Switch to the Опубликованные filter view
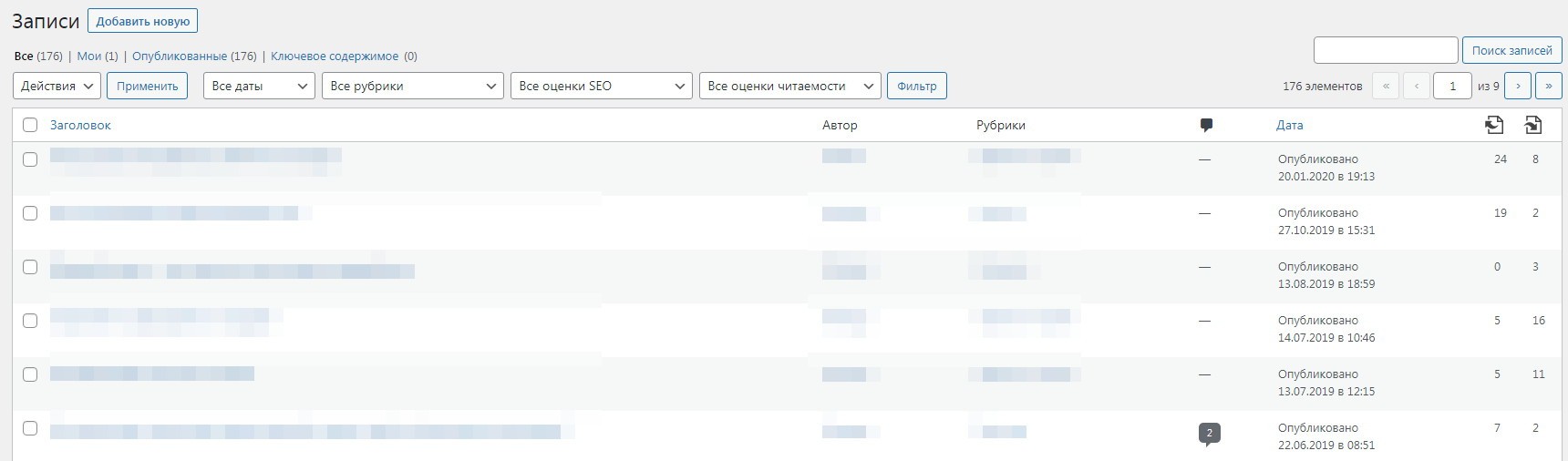Screen dimensions: 1568x461 180,56
